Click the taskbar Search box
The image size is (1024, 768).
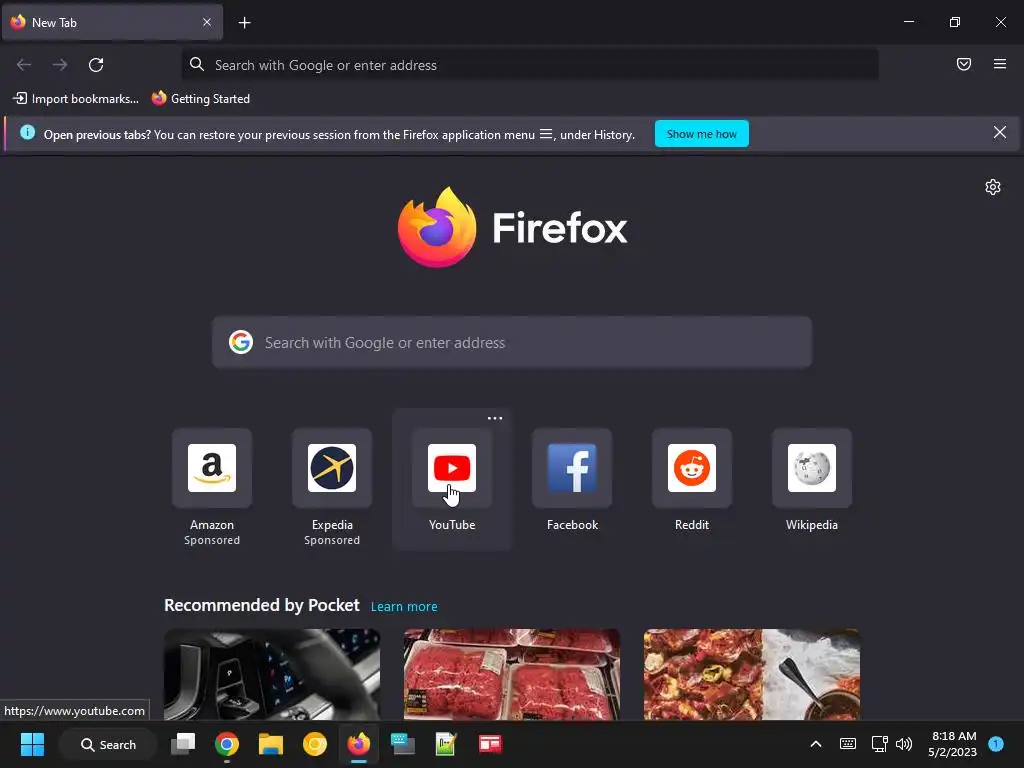(x=108, y=744)
